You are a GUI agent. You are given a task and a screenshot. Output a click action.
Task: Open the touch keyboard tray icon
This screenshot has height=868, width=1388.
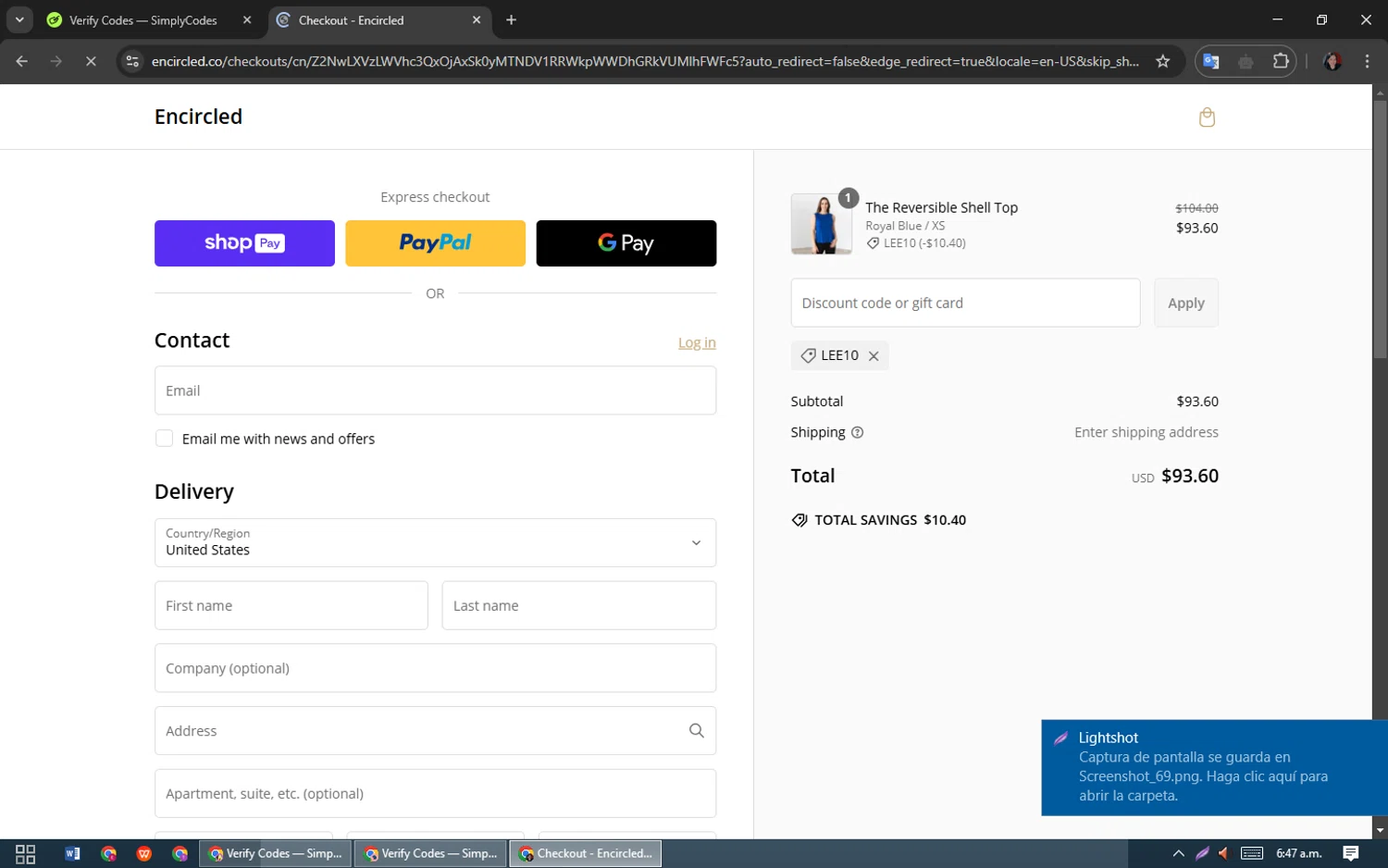(1252, 854)
